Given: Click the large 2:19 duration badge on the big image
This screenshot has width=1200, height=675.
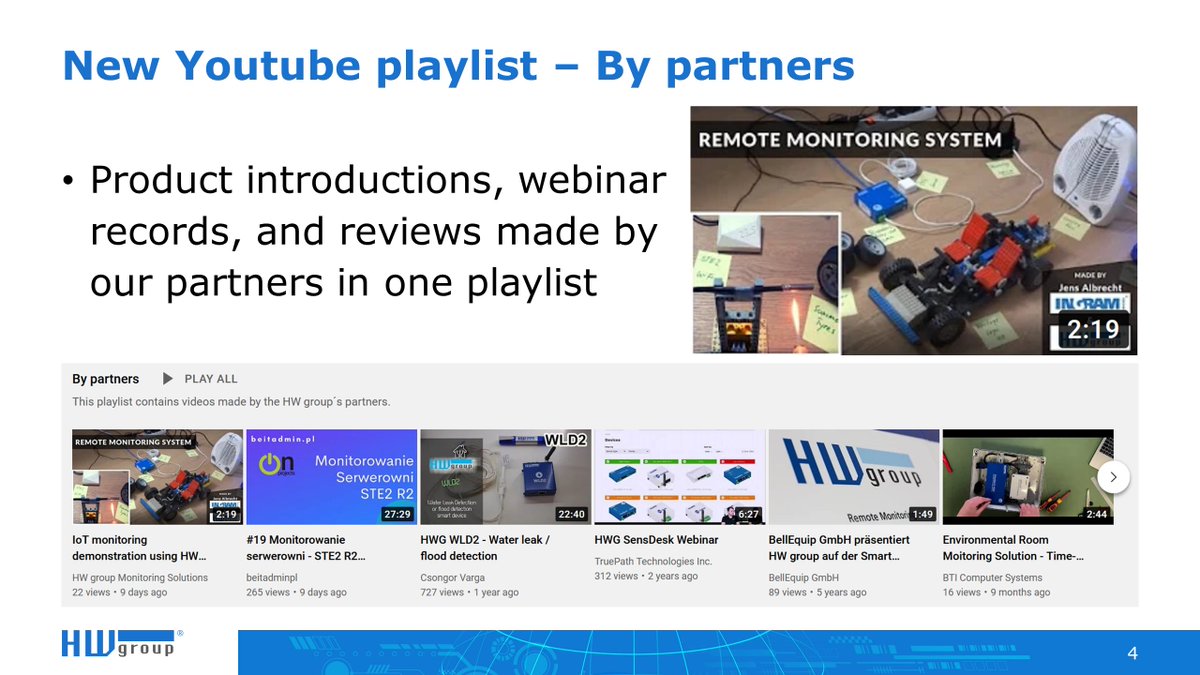Looking at the screenshot, I should pos(1092,330).
